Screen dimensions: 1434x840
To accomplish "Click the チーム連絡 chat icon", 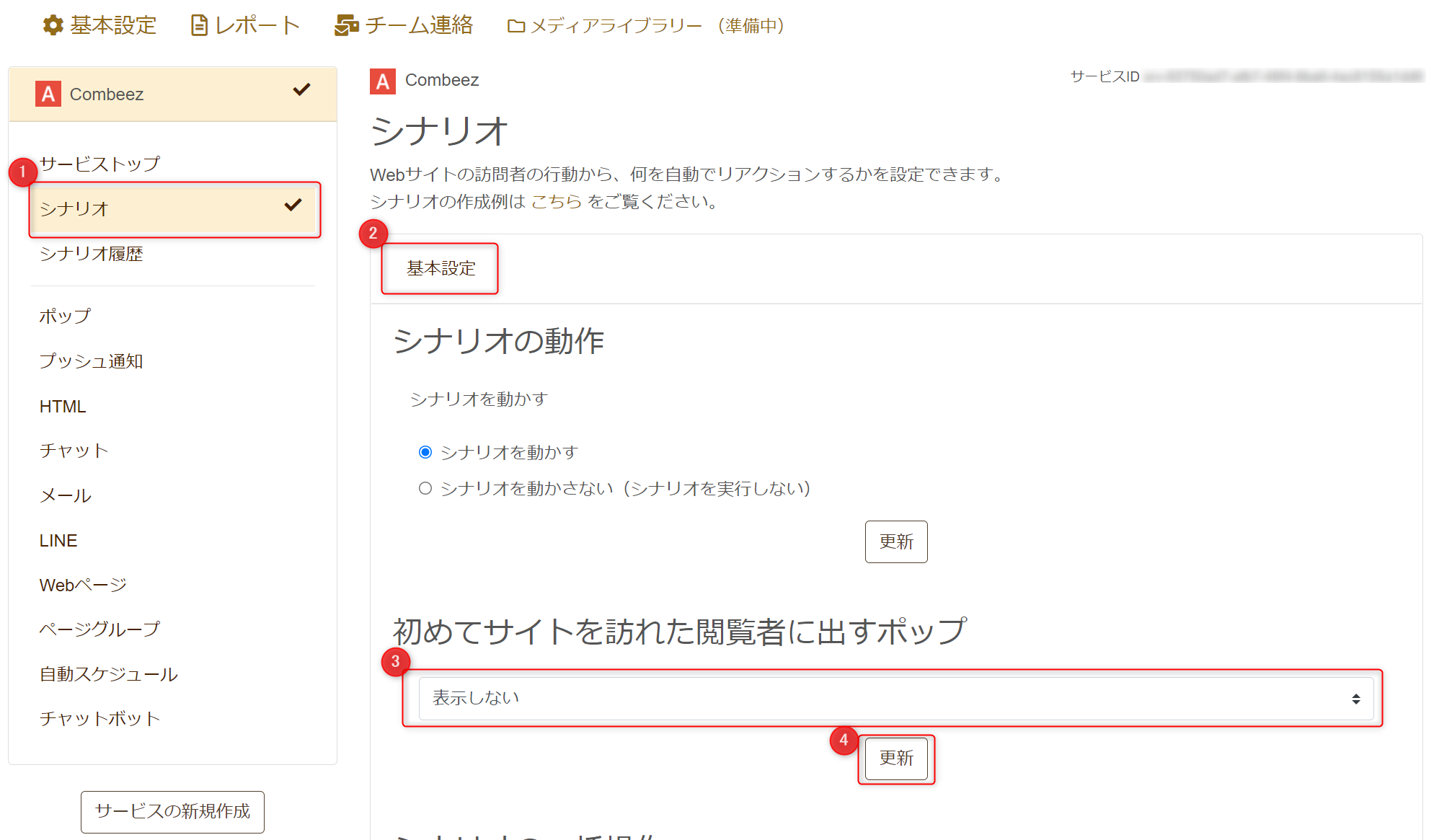I will (347, 25).
